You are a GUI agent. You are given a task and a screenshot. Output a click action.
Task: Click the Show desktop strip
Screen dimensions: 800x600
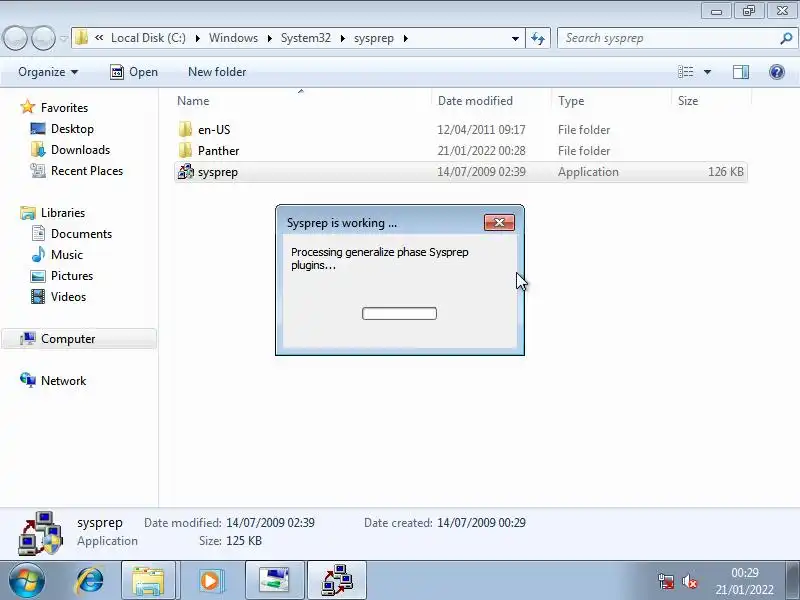[x=793, y=581]
